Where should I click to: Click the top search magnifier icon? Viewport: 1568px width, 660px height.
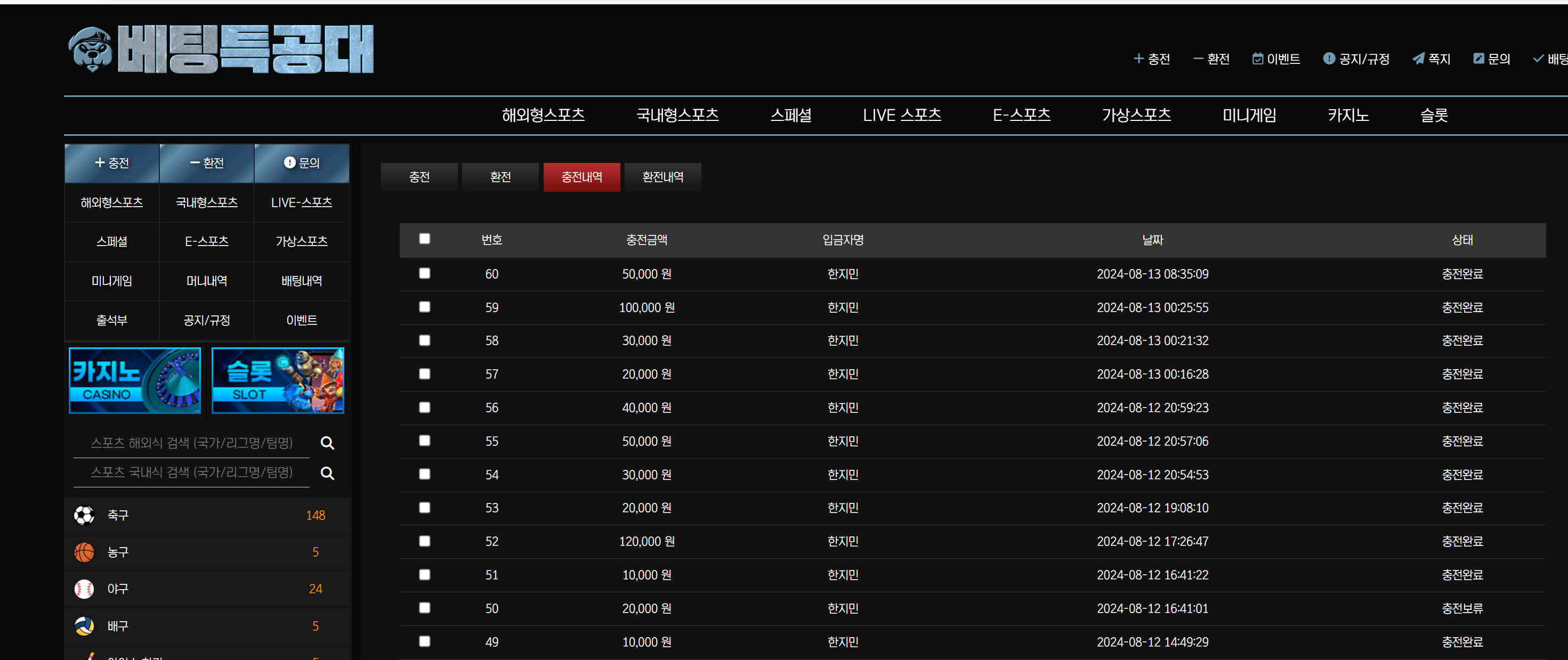[x=327, y=443]
